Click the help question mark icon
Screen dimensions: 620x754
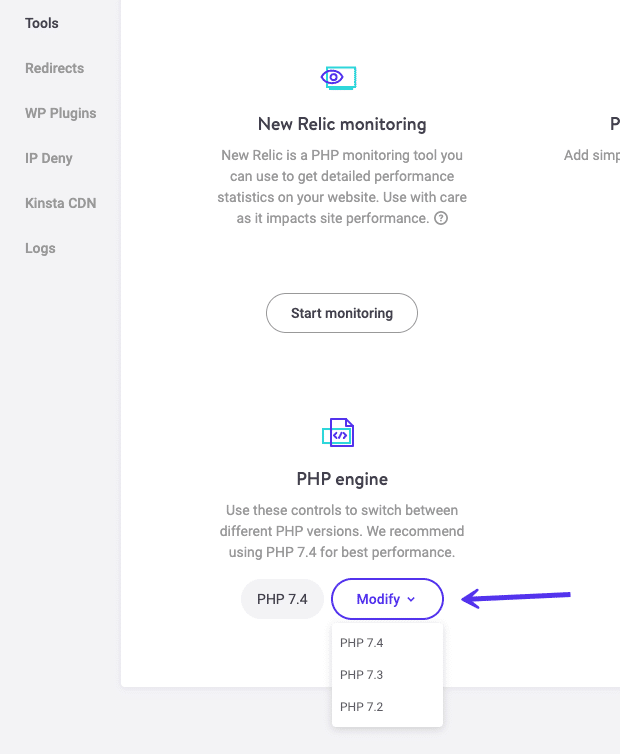pos(441,219)
